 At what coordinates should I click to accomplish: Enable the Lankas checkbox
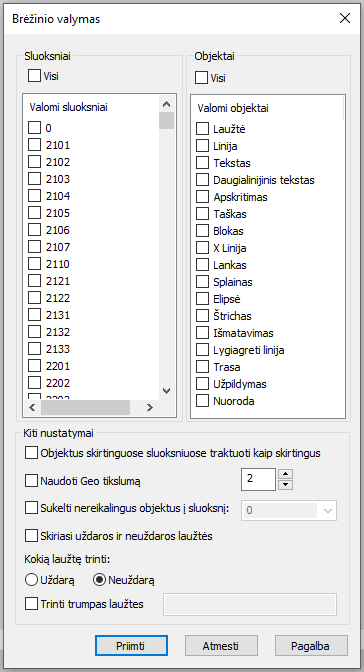202,265
